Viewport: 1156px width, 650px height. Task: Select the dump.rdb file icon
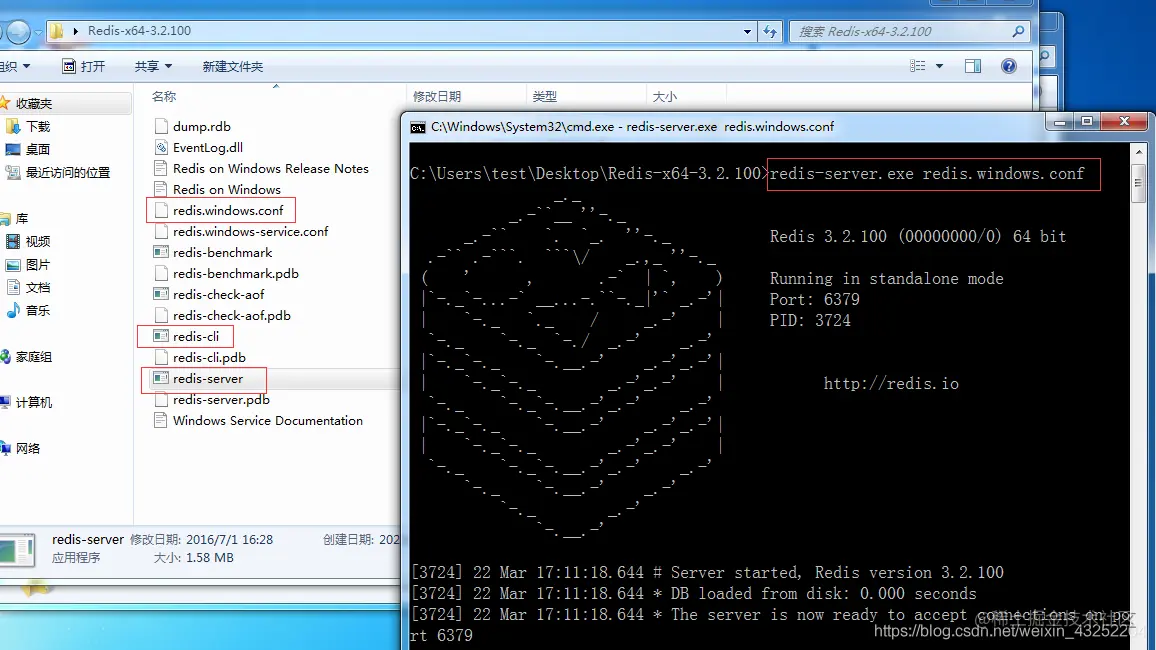tap(161, 126)
